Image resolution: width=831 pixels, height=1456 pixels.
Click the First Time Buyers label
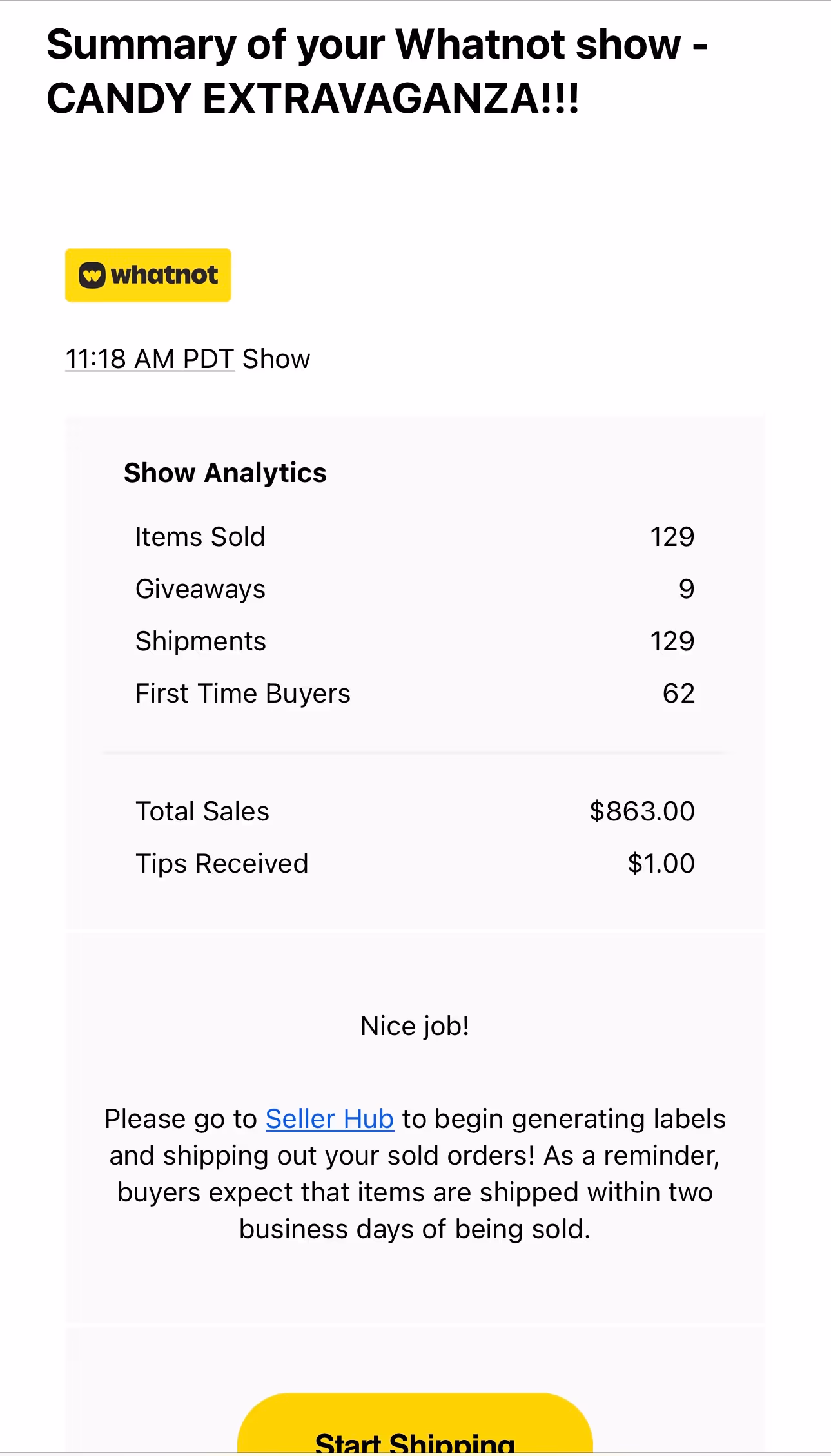point(242,694)
